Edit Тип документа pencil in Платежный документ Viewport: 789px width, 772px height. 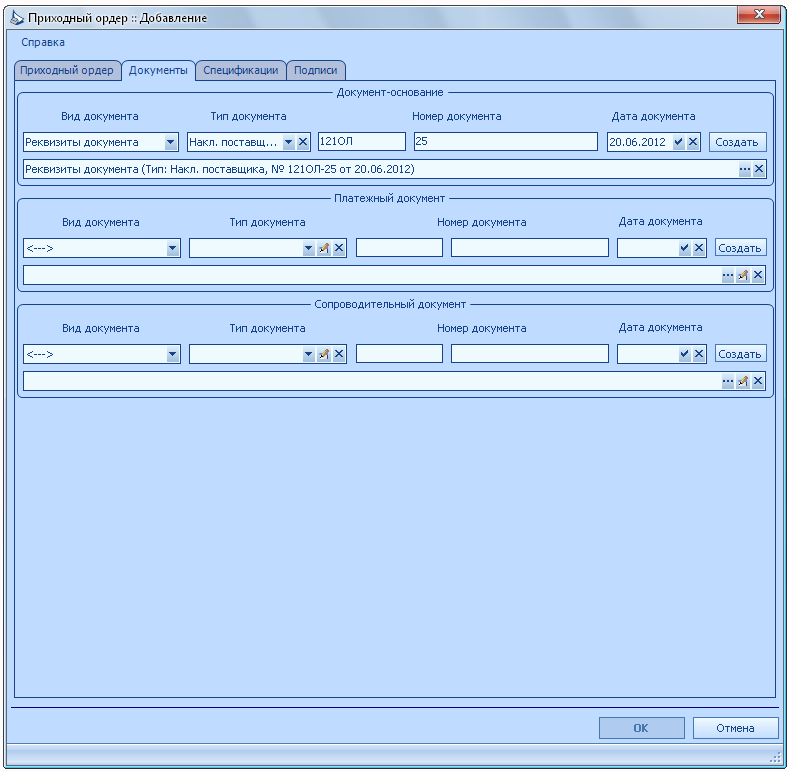pos(324,248)
